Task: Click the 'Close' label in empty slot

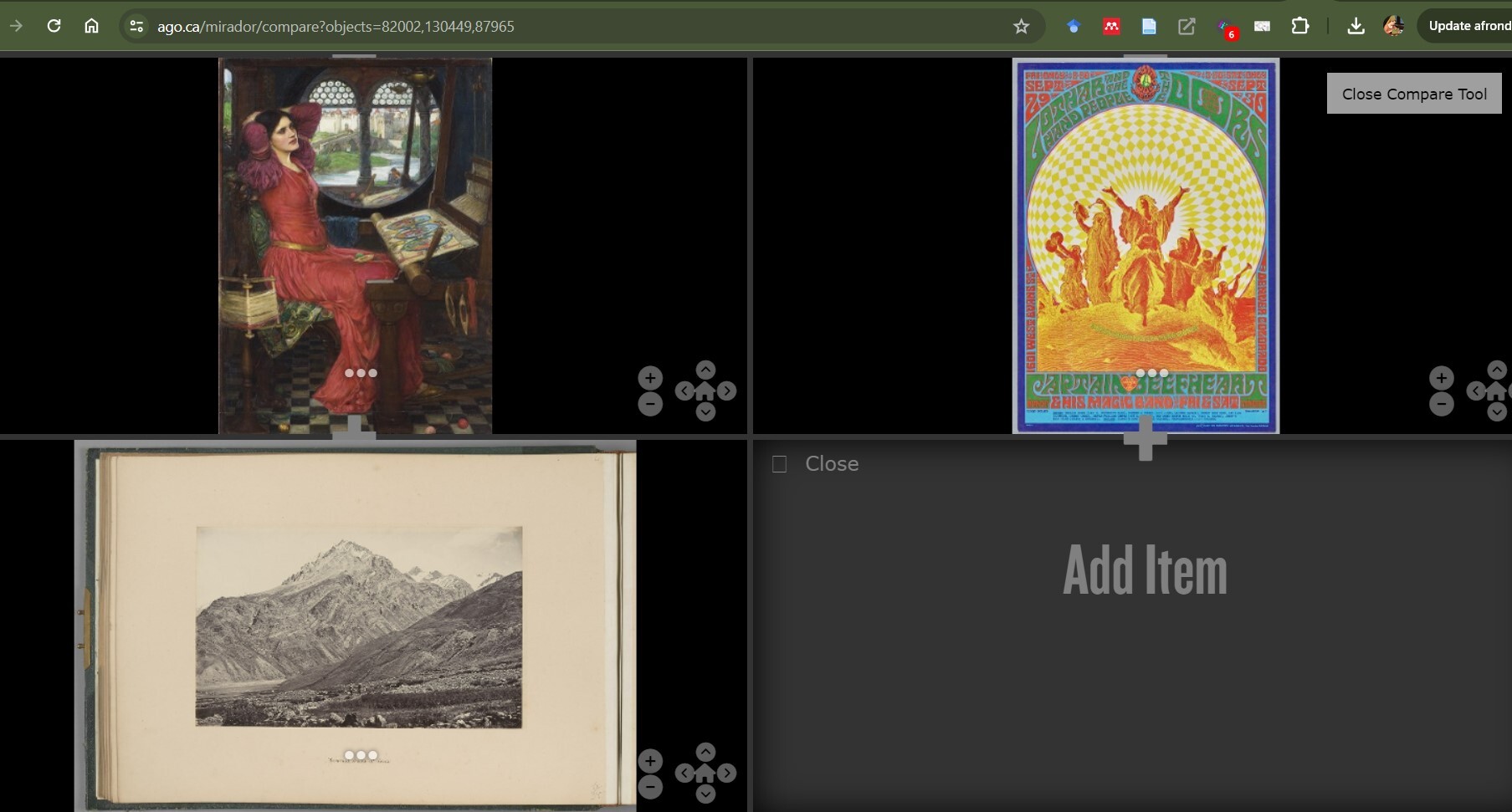Action: 832,464
